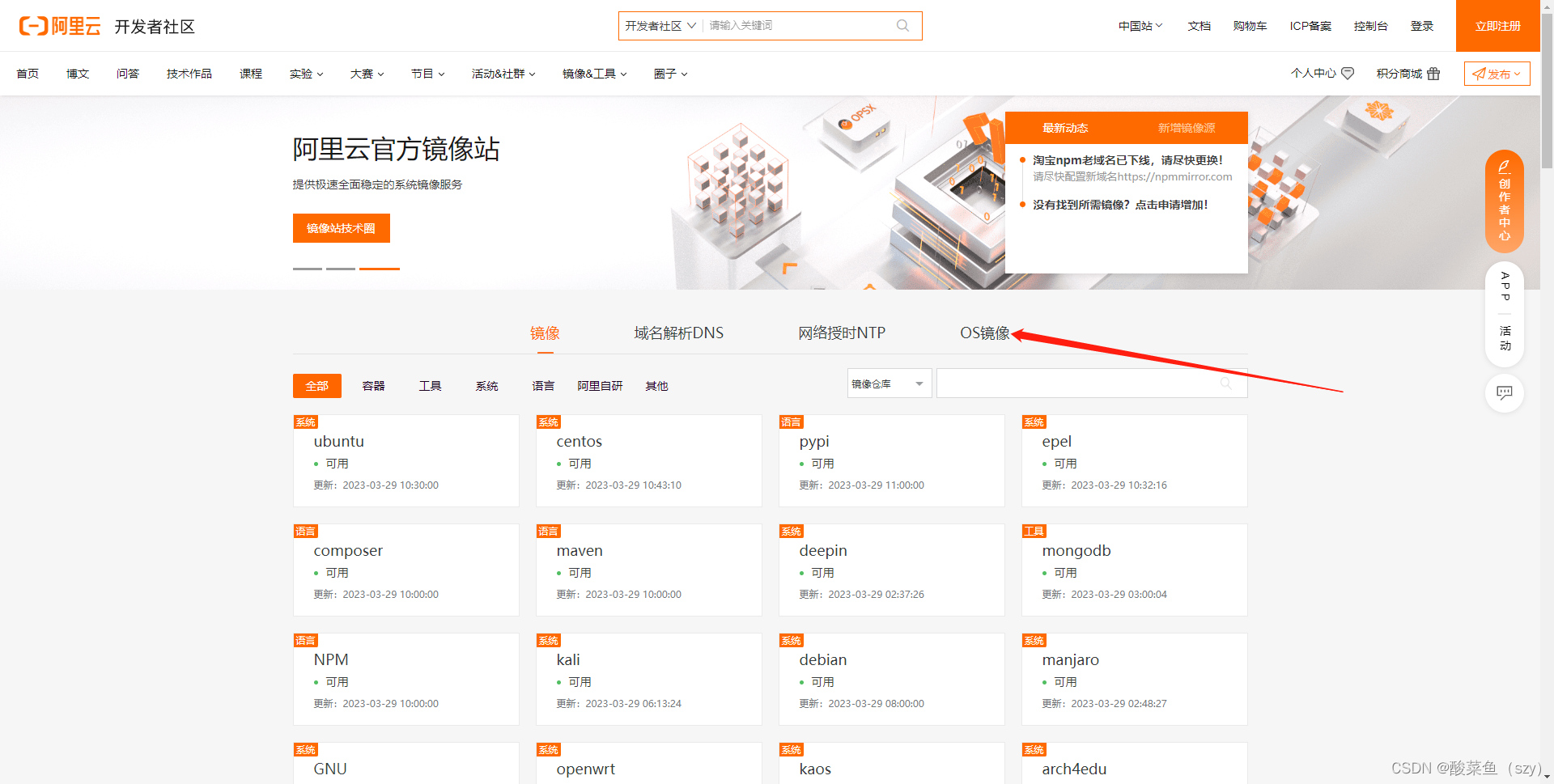Switch to the 网络授时NTP tab
The width and height of the screenshot is (1554, 784).
(842, 333)
